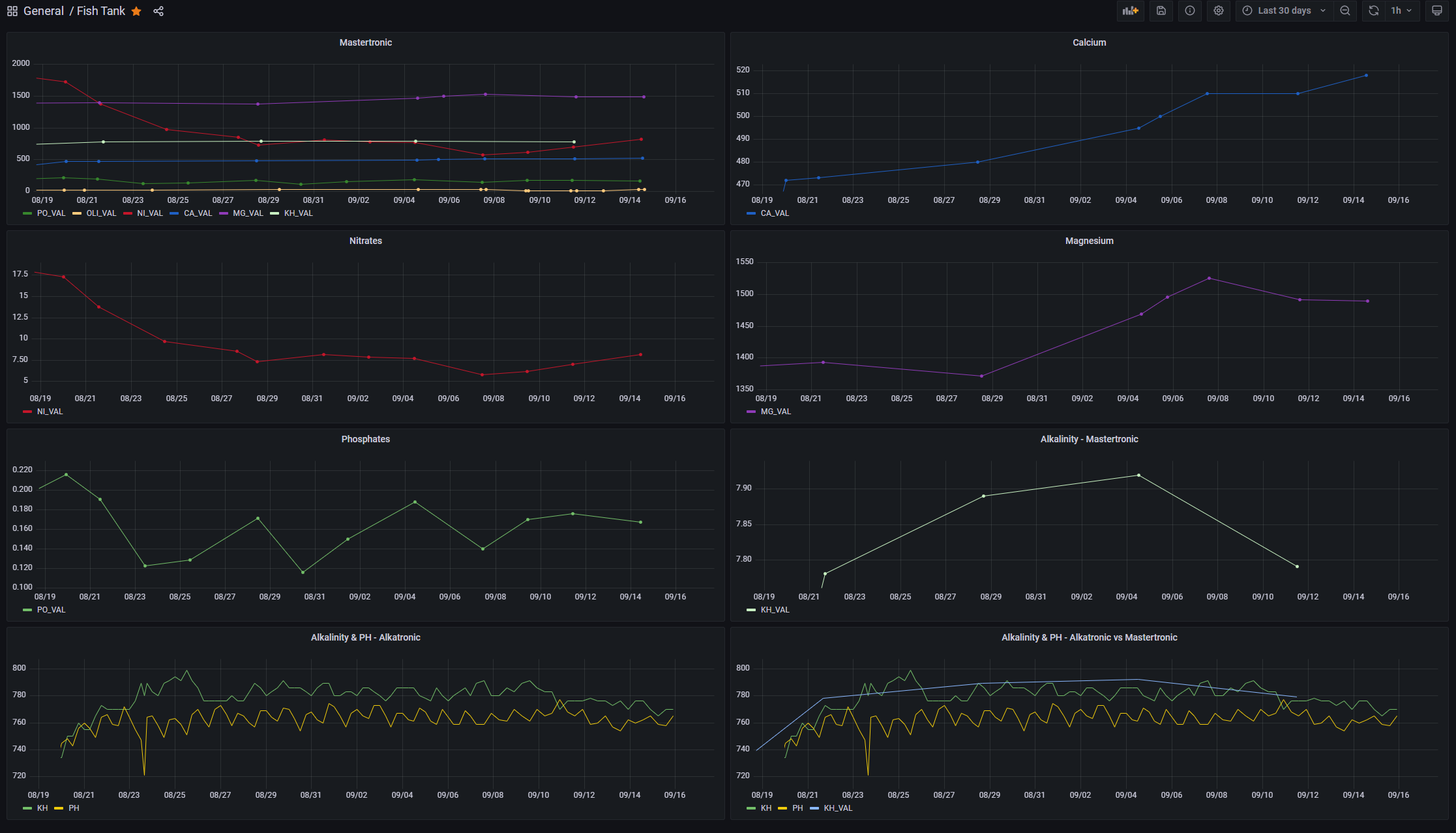Toggle the OLI_VAL series in Mastertronic legend
Image resolution: width=1456 pixels, height=833 pixels.
(100, 213)
